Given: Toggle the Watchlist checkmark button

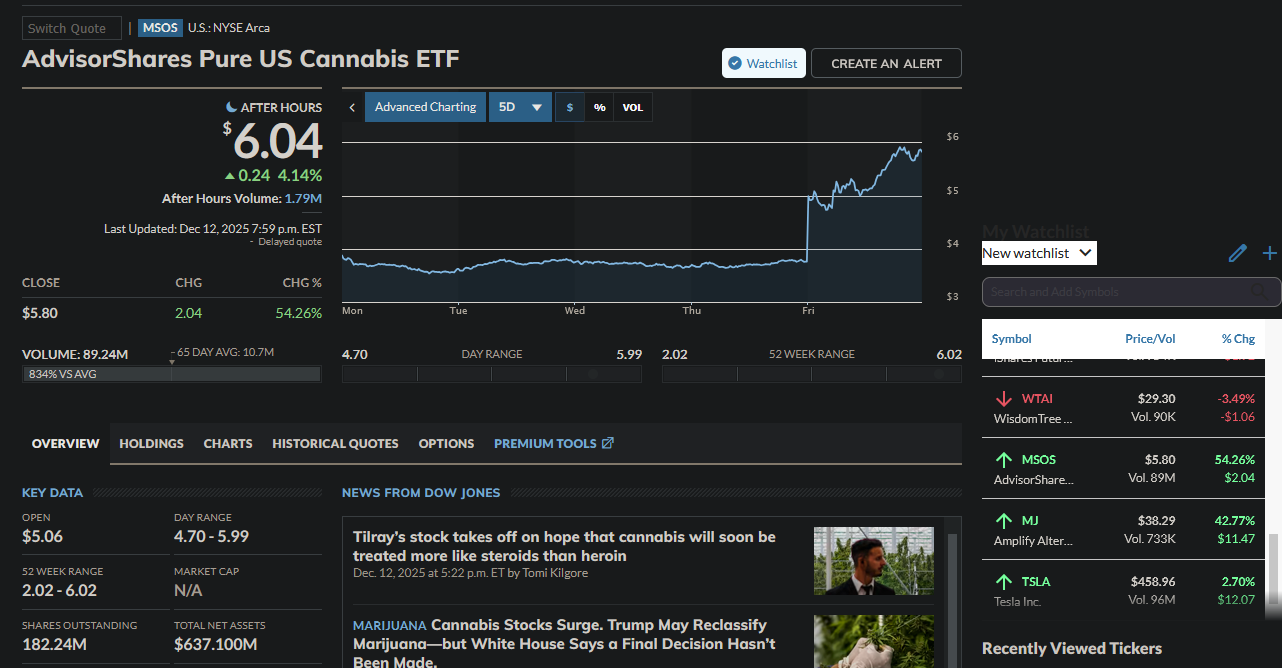Looking at the screenshot, I should (764, 63).
